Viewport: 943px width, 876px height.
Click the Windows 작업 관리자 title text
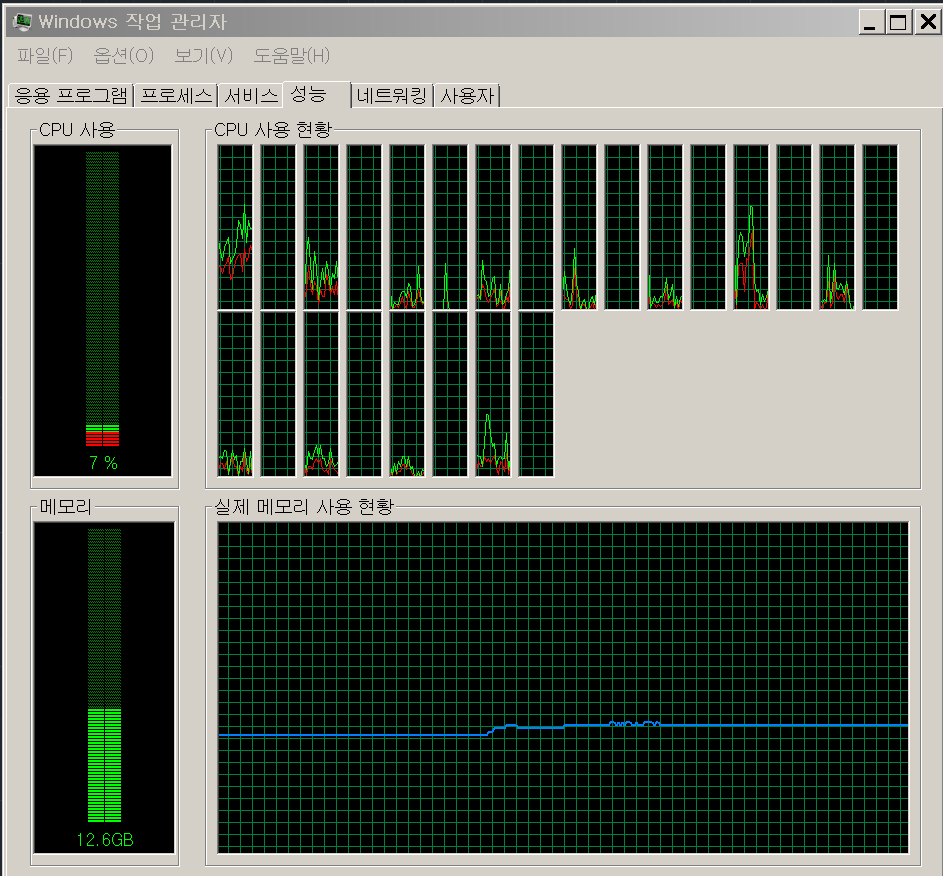pos(132,22)
